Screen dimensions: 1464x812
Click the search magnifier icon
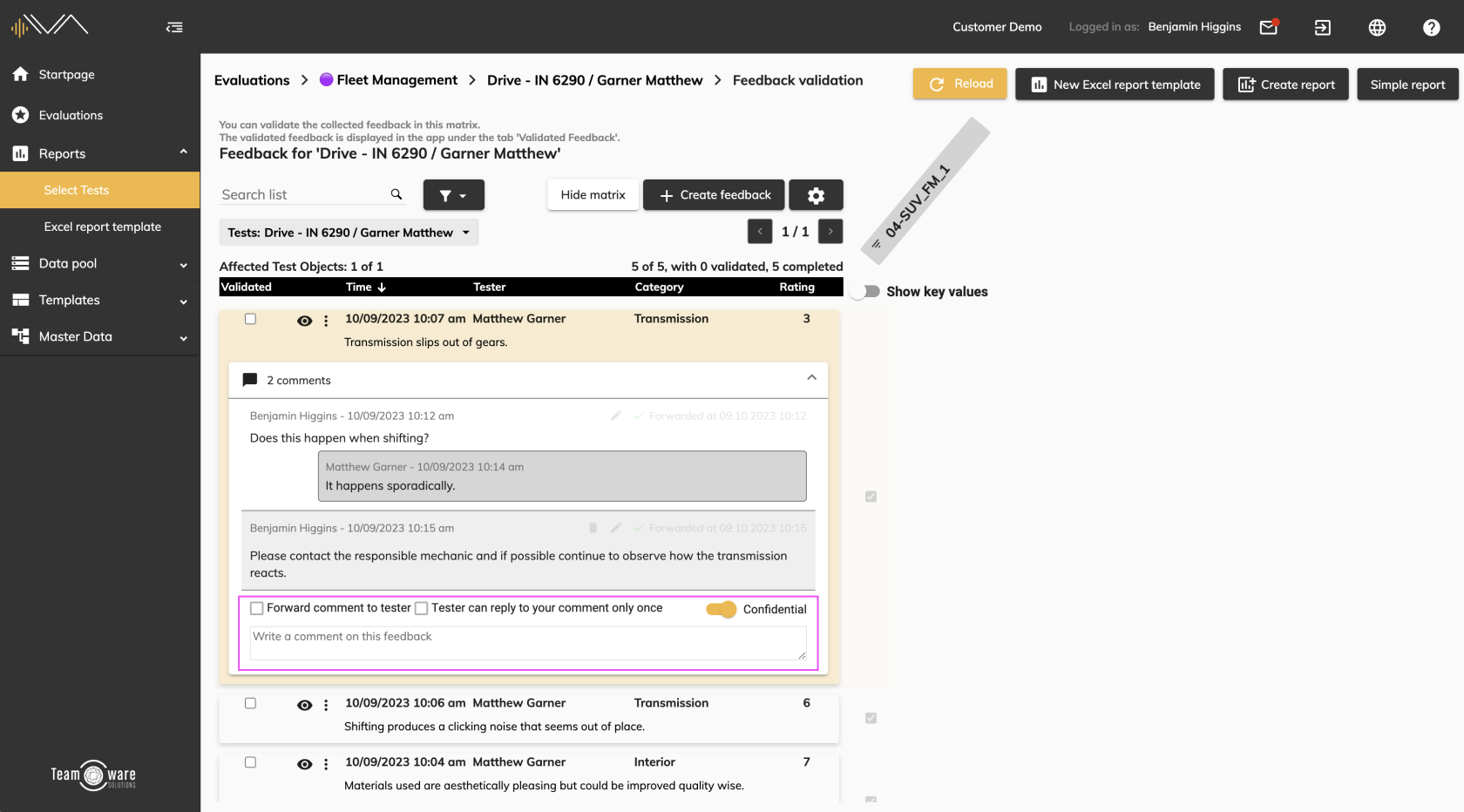[x=396, y=194]
